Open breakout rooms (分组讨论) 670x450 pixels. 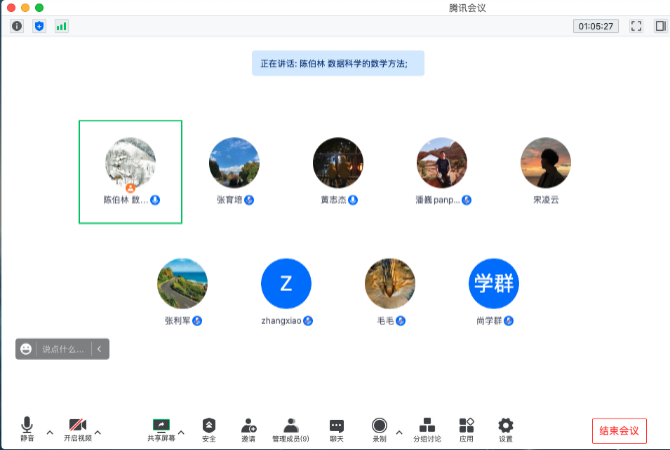click(427, 429)
